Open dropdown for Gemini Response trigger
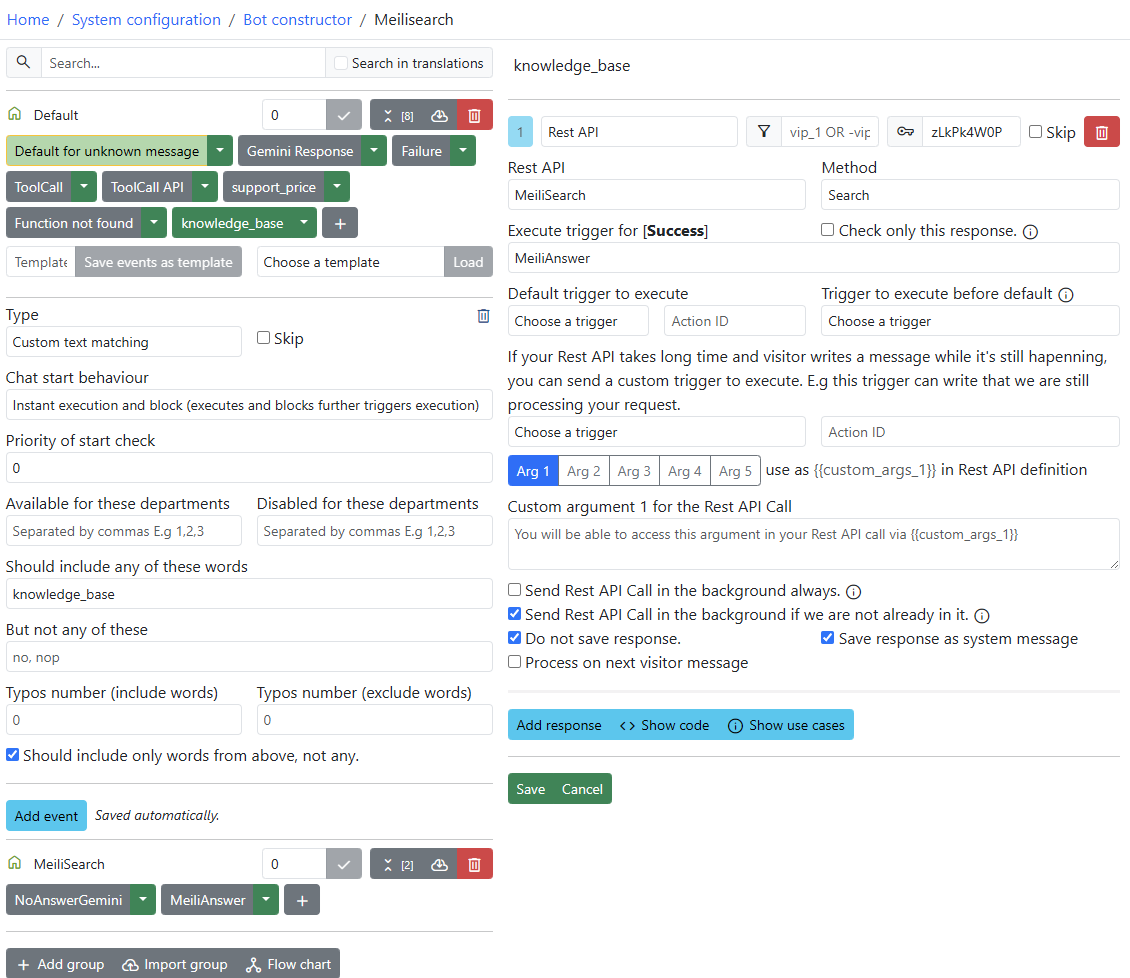Image resolution: width=1130 pixels, height=978 pixels. [374, 151]
